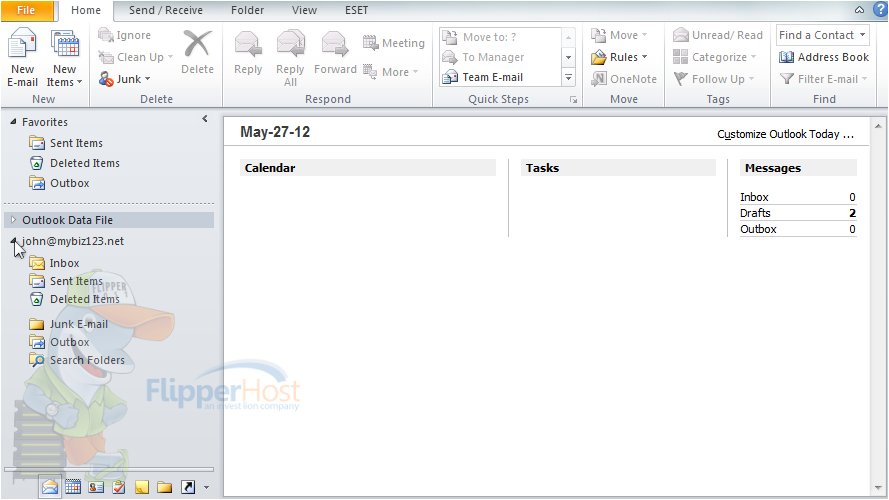Click the Delete button in ribbon
The image size is (889, 500).
[197, 53]
